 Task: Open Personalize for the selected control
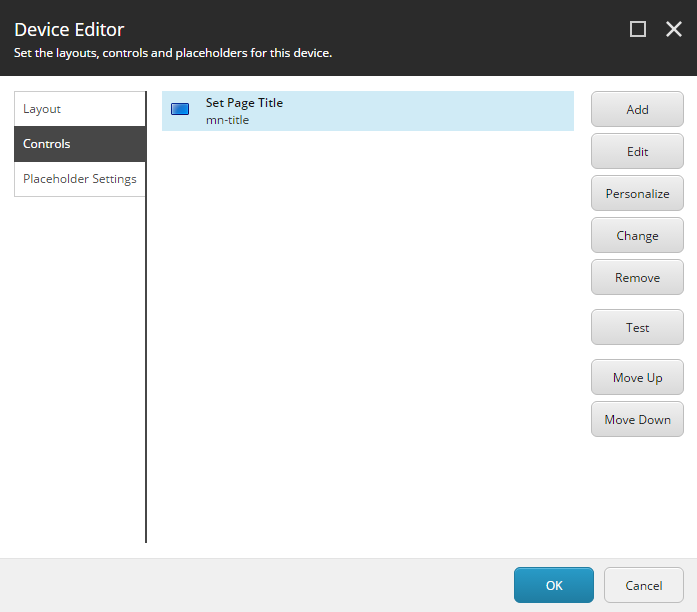[637, 194]
